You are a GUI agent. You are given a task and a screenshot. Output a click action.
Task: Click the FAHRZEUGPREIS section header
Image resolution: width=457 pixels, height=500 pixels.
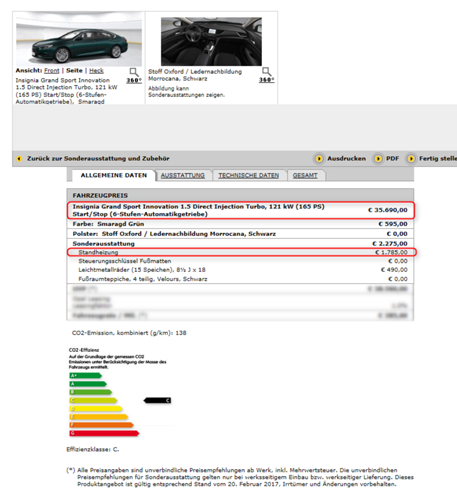tap(240, 195)
